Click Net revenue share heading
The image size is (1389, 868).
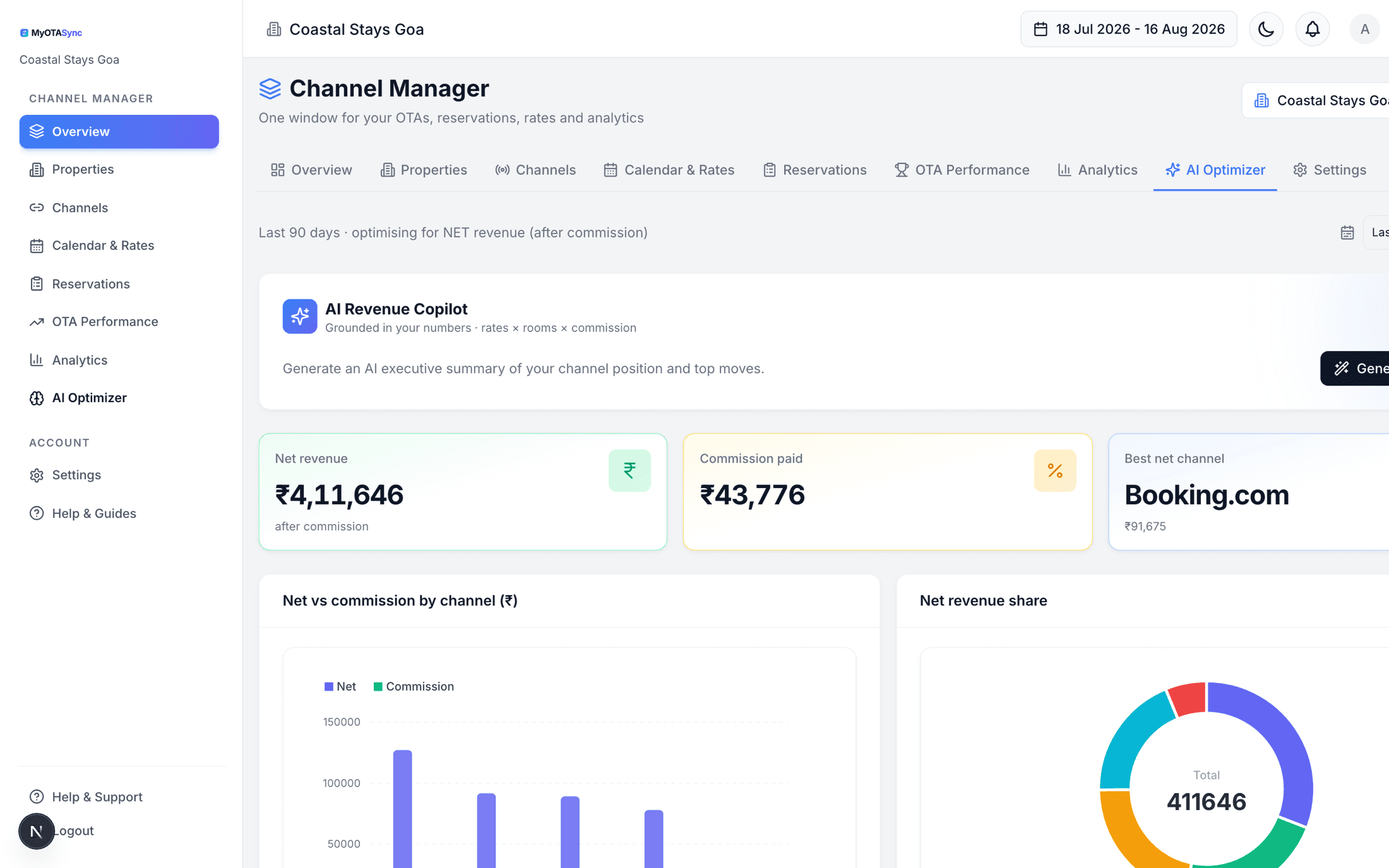pyautogui.click(x=983, y=600)
